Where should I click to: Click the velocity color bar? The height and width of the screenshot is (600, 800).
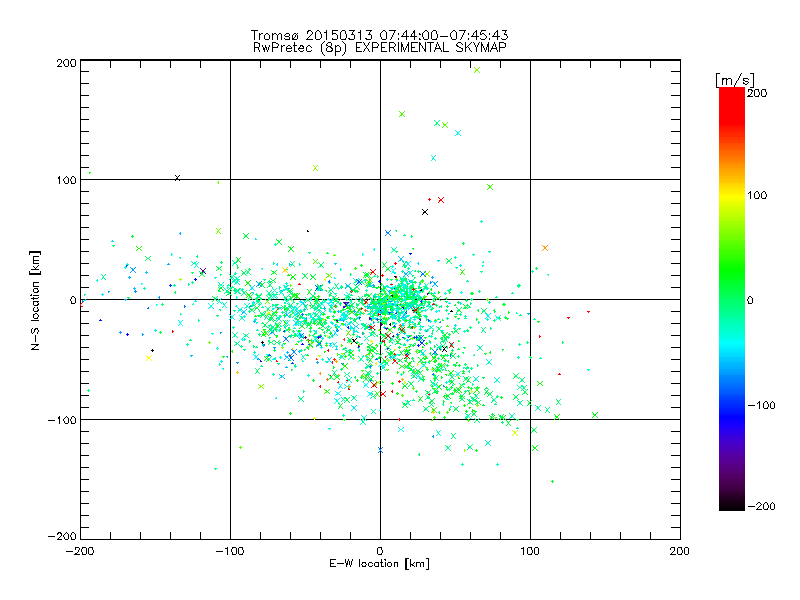click(x=732, y=299)
